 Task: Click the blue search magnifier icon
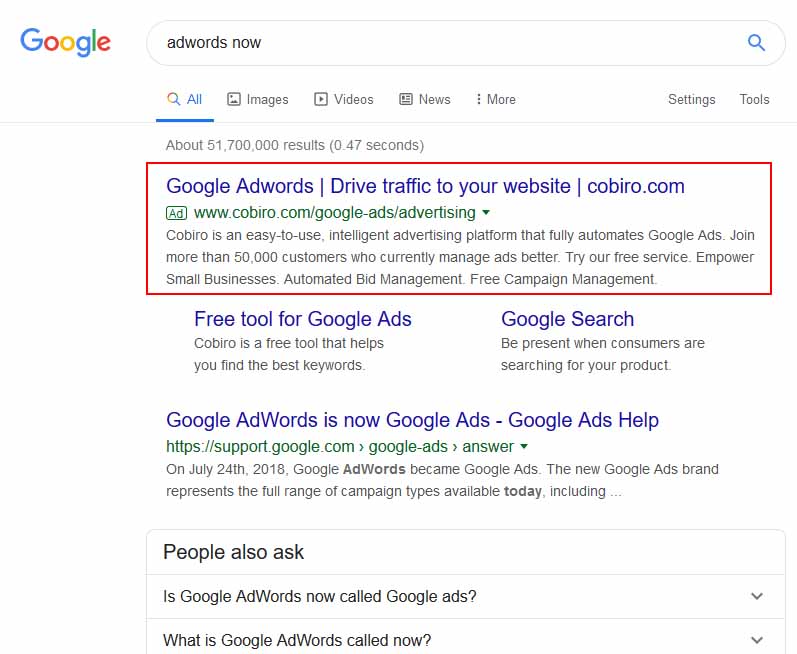click(x=756, y=43)
